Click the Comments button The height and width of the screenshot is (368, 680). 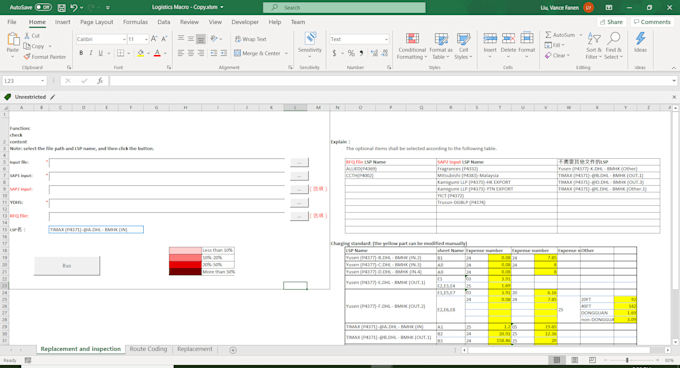(x=652, y=22)
